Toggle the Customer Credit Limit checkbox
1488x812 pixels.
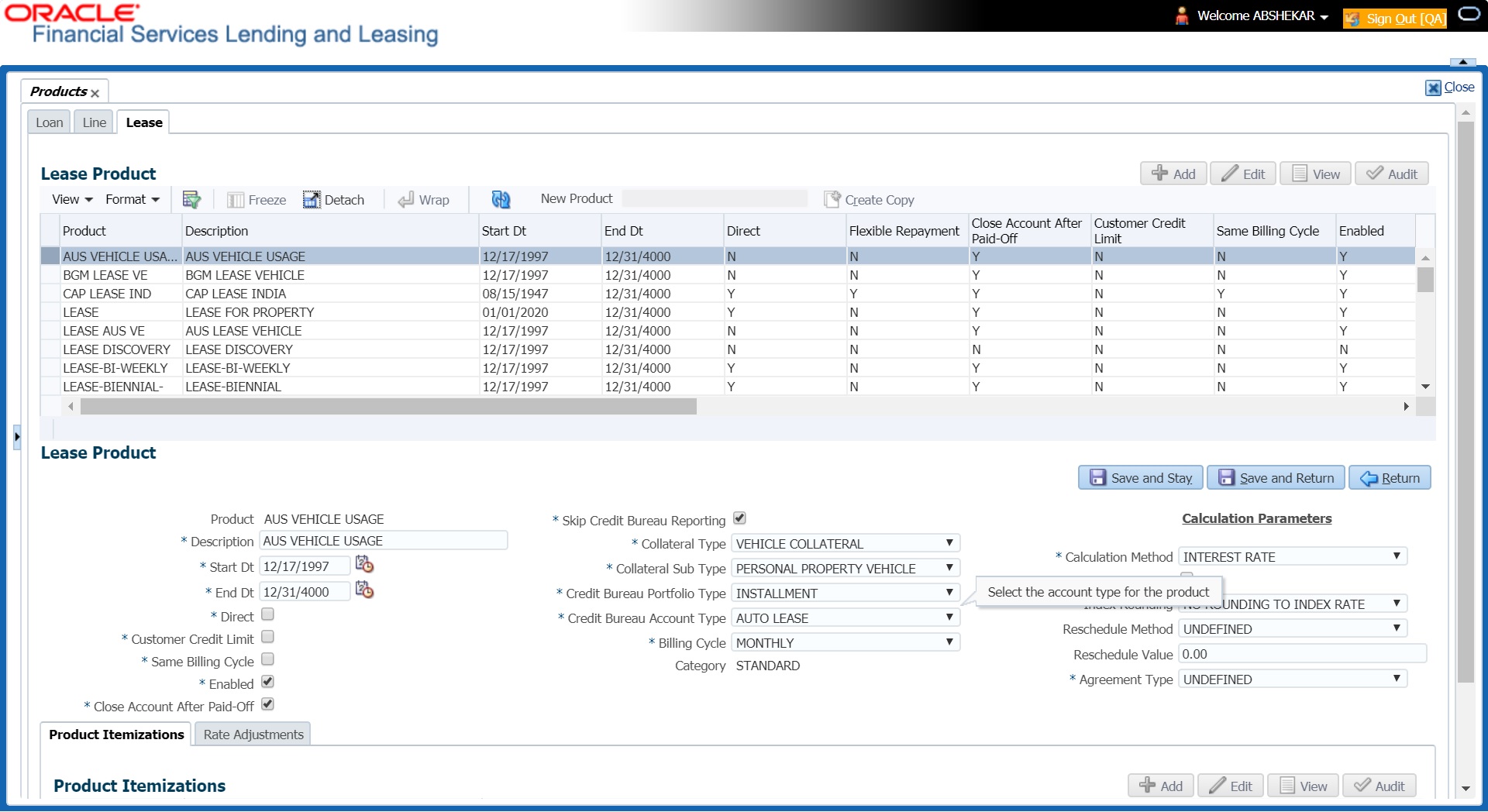(x=267, y=637)
